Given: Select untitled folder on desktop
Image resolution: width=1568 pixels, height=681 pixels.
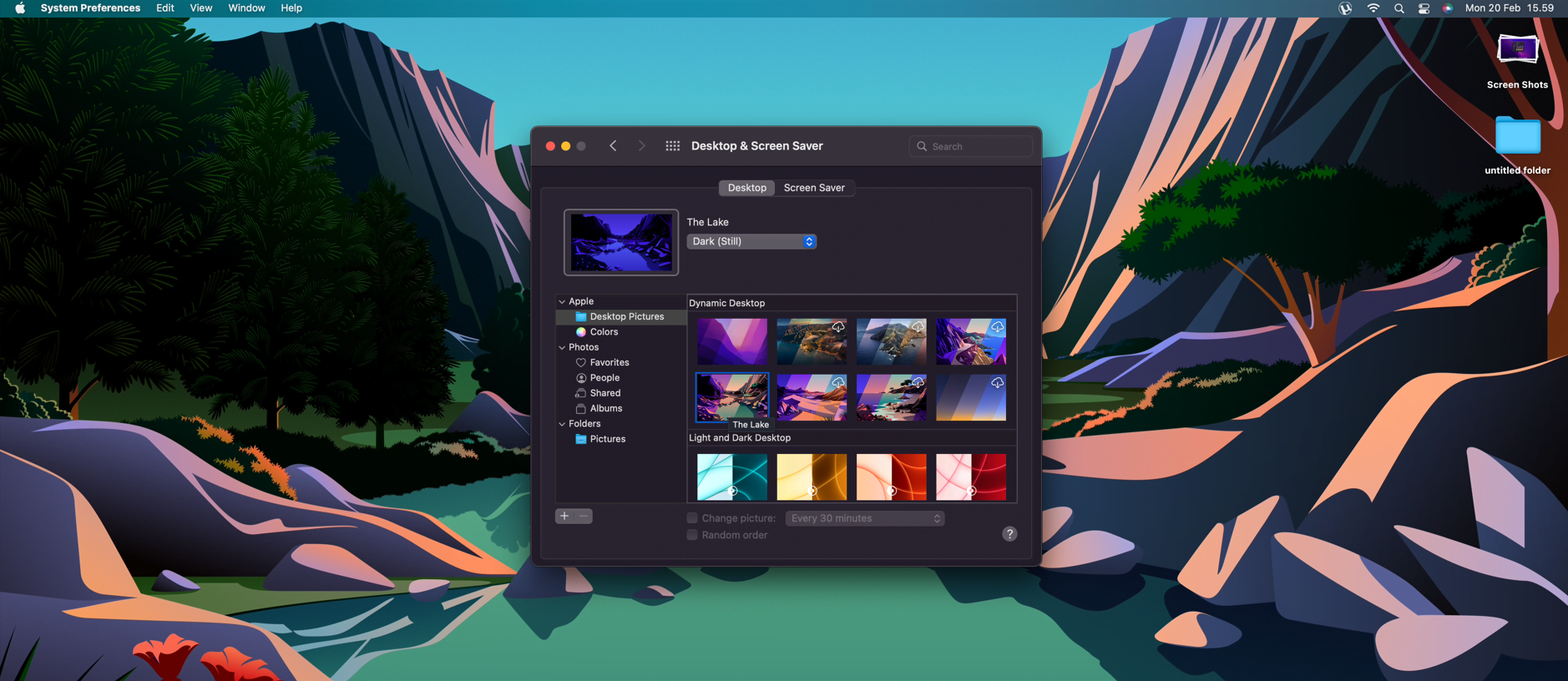Looking at the screenshot, I should (x=1517, y=146).
